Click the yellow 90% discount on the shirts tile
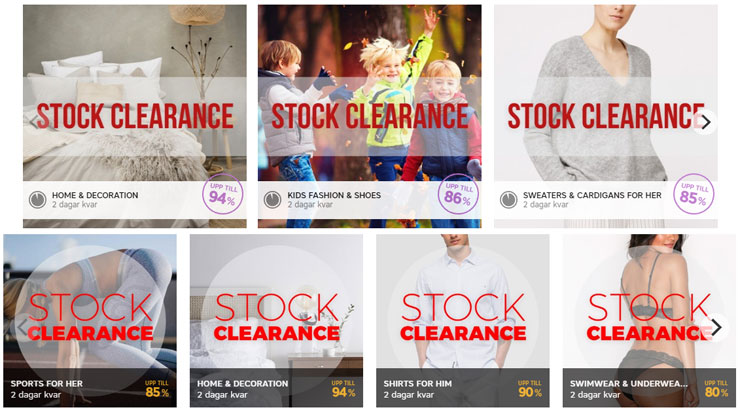This screenshot has height=414, width=740. pos(530,389)
